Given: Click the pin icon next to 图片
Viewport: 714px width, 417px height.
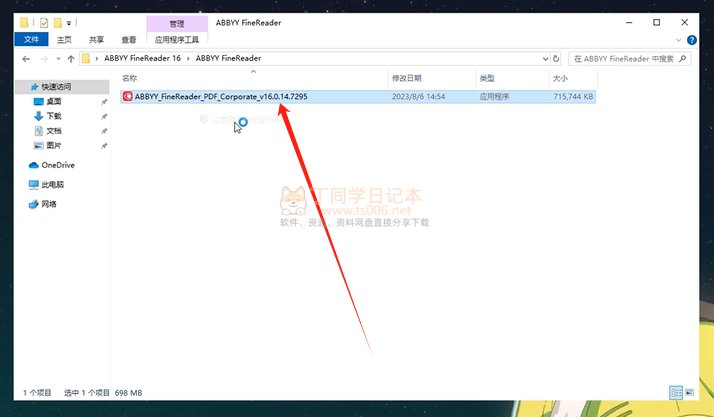Looking at the screenshot, I should [104, 146].
